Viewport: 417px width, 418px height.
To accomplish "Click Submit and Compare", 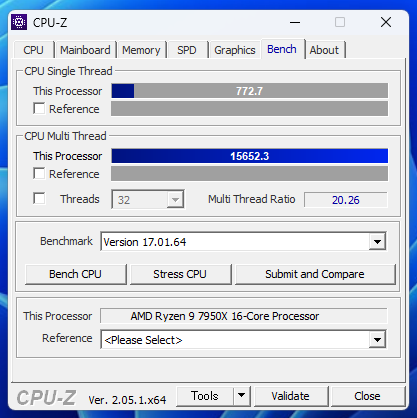I will coord(315,274).
